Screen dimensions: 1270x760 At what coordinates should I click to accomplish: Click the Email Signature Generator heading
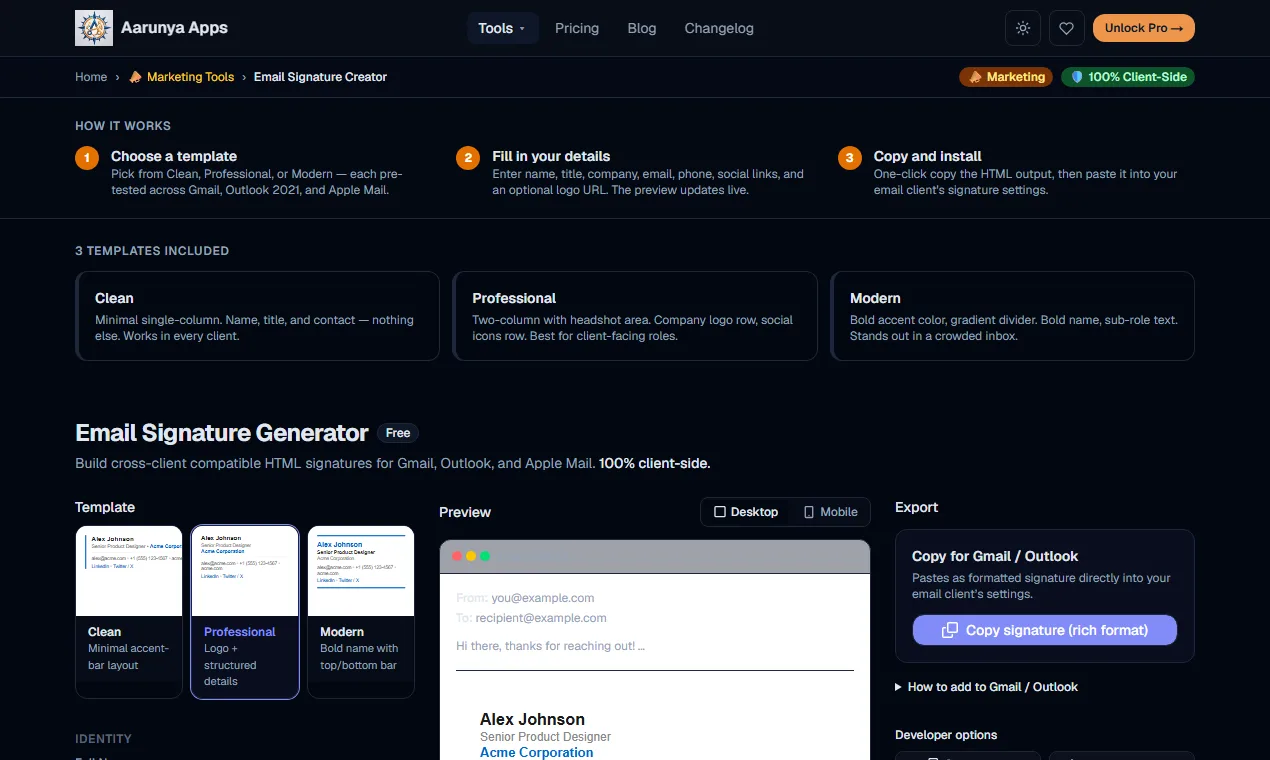click(x=222, y=433)
